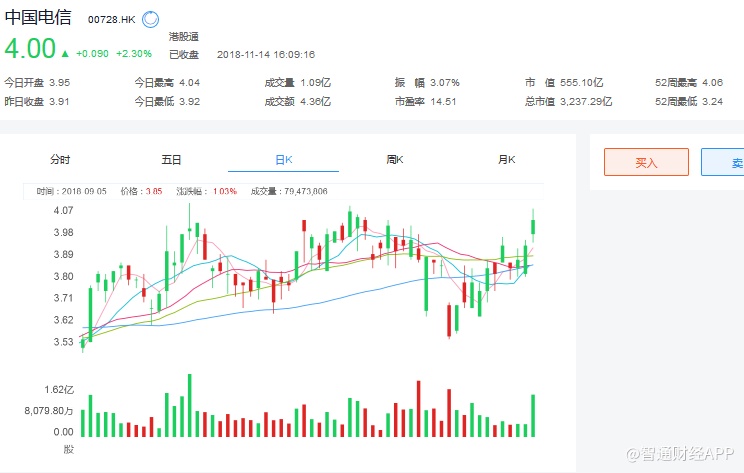The height and width of the screenshot is (473, 744).
Task: Open the 日K candlestick tab
Action: tap(283, 160)
